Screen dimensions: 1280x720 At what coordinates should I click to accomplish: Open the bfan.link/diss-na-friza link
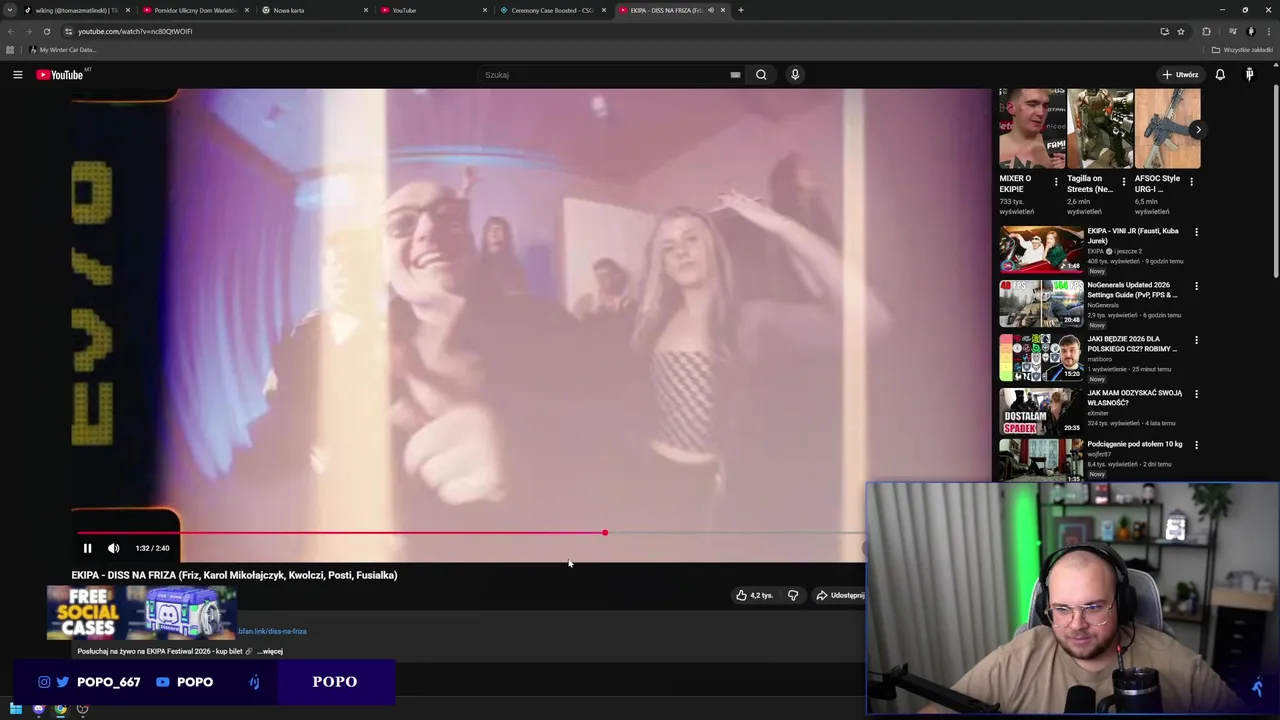[272, 631]
